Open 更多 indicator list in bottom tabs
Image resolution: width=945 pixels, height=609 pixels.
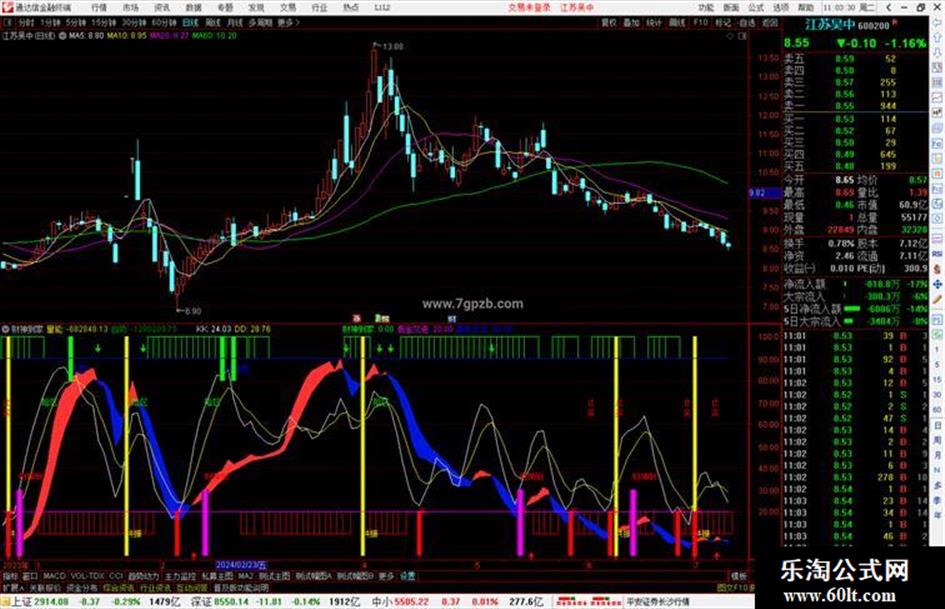click(386, 576)
